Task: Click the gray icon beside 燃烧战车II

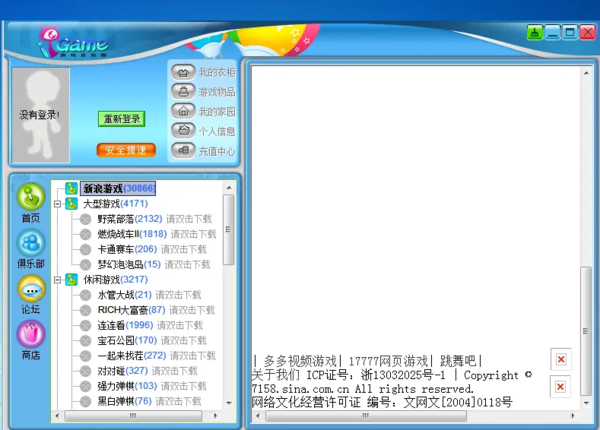Action: [x=85, y=234]
